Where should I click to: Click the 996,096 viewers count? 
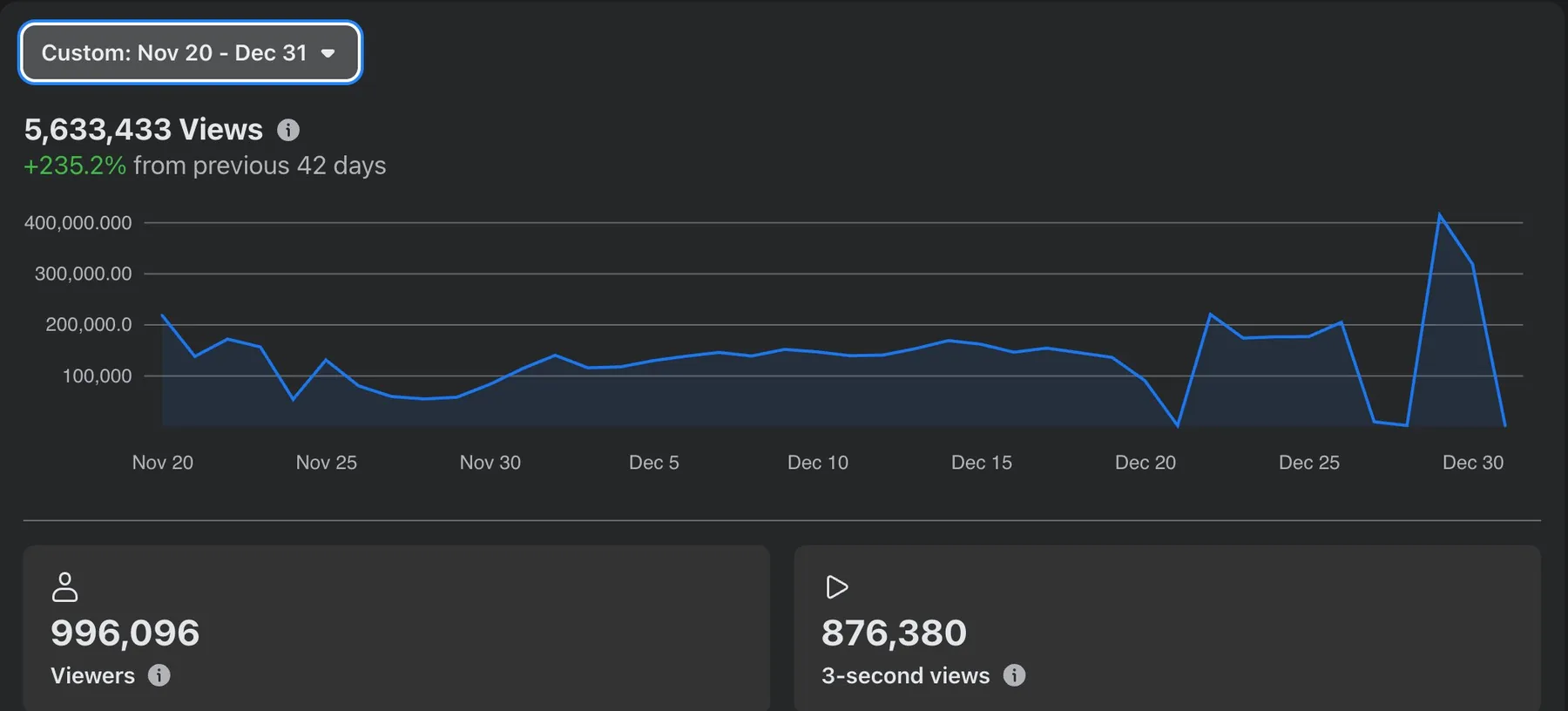(x=125, y=633)
